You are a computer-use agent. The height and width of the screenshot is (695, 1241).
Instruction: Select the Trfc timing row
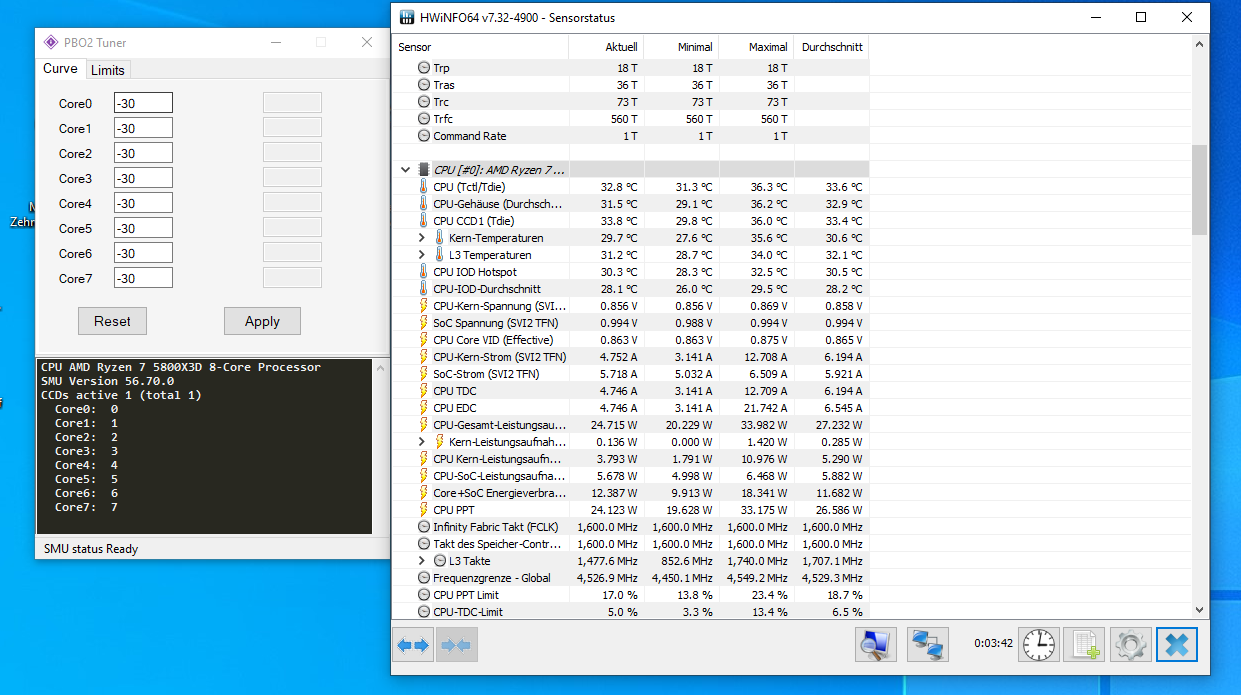point(631,119)
